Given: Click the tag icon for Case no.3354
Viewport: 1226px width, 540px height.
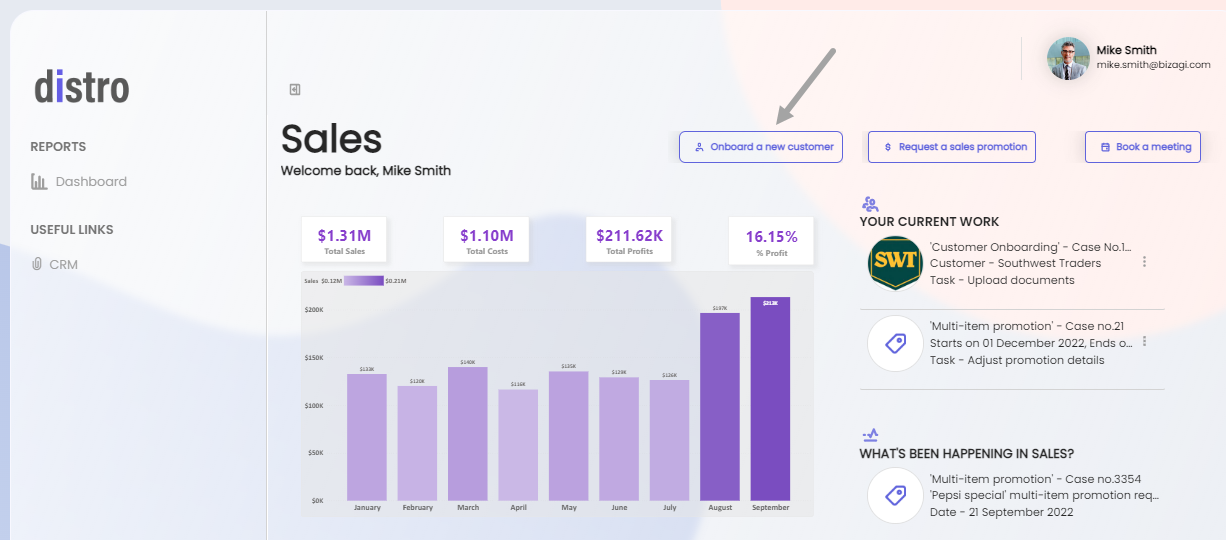Looking at the screenshot, I should 895,496.
